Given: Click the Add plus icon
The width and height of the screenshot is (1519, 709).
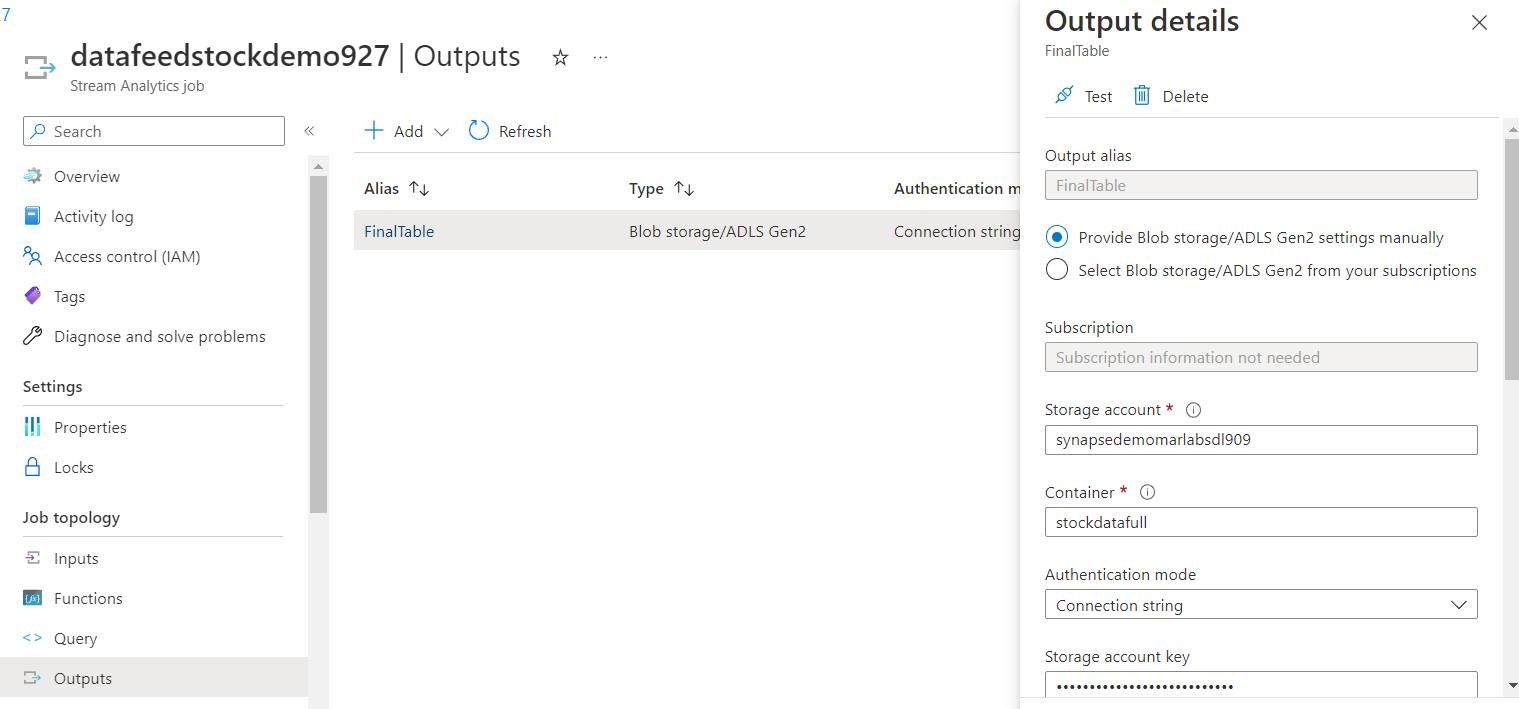Looking at the screenshot, I should pos(374,130).
